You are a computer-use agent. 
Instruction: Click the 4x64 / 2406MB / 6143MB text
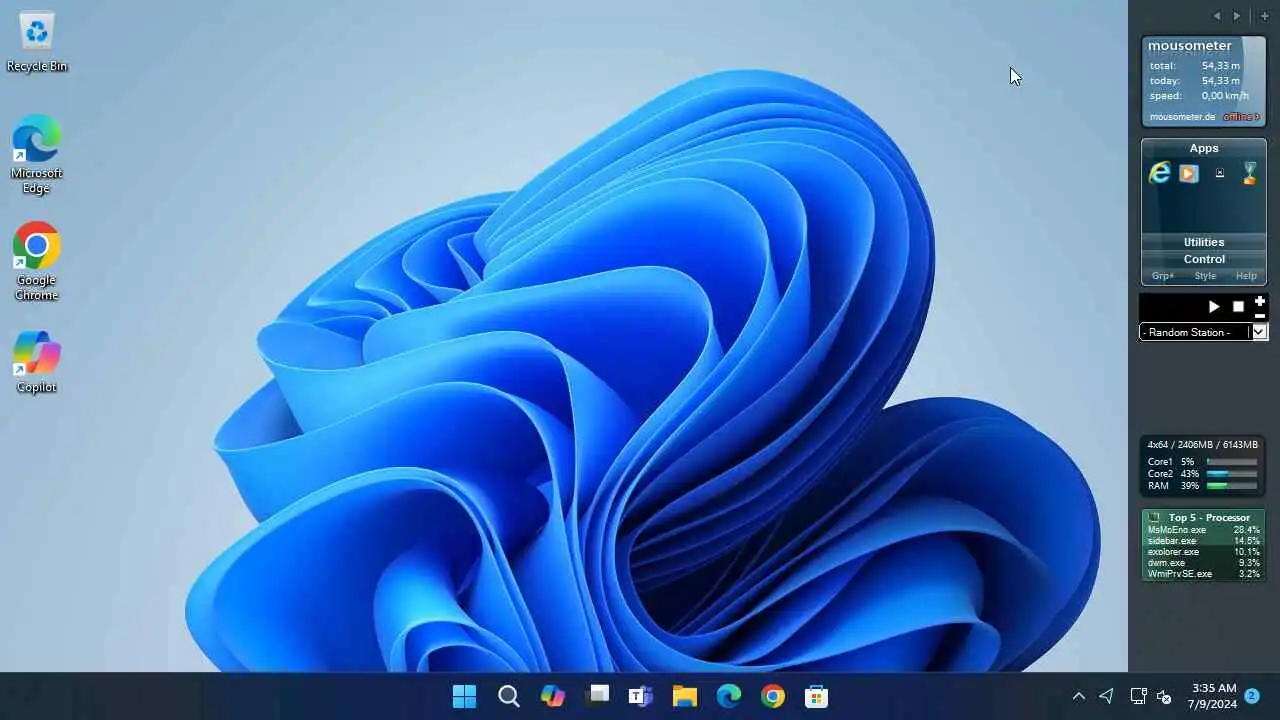tap(1203, 445)
